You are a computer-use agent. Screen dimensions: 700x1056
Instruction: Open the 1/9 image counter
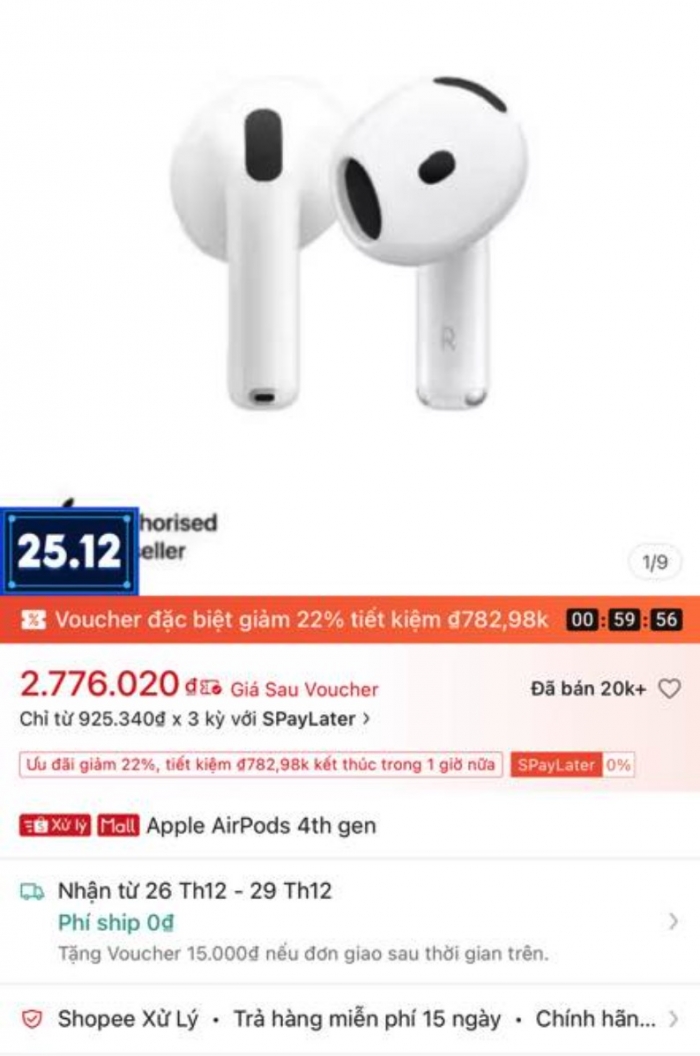click(x=655, y=562)
